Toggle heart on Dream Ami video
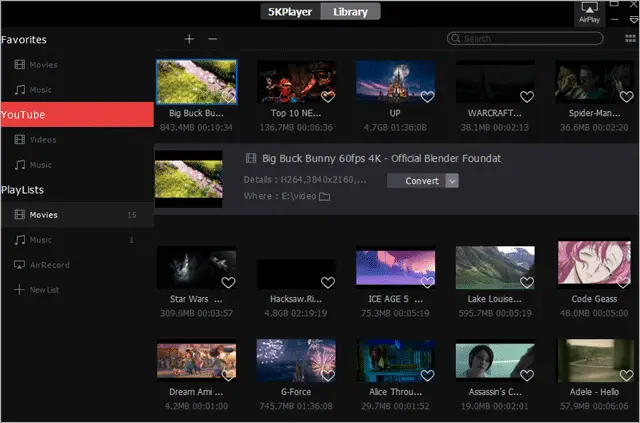Screen dimensions: 640x423 228,375
